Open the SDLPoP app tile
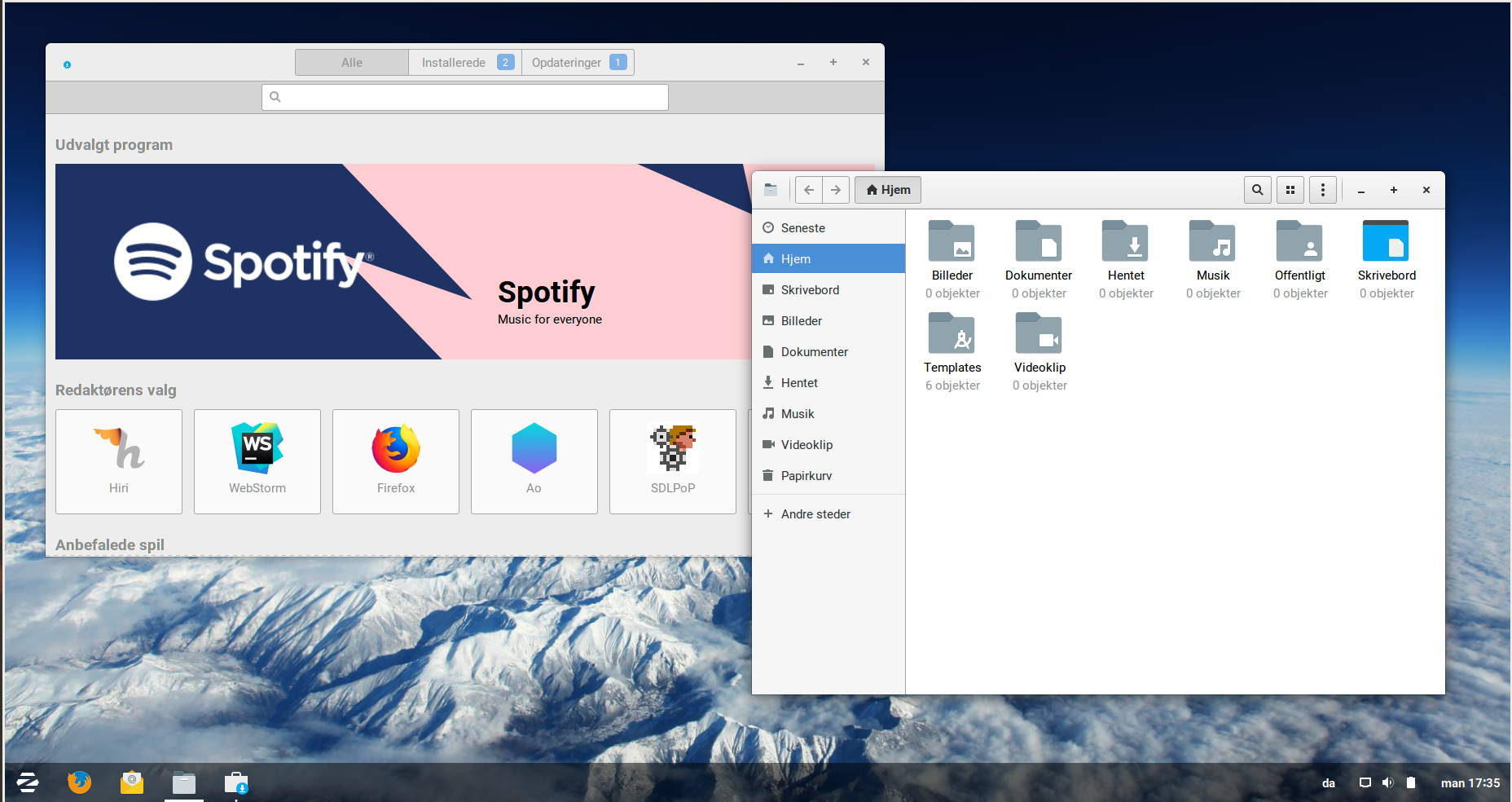Viewport: 1512px width, 802px height. (x=673, y=461)
